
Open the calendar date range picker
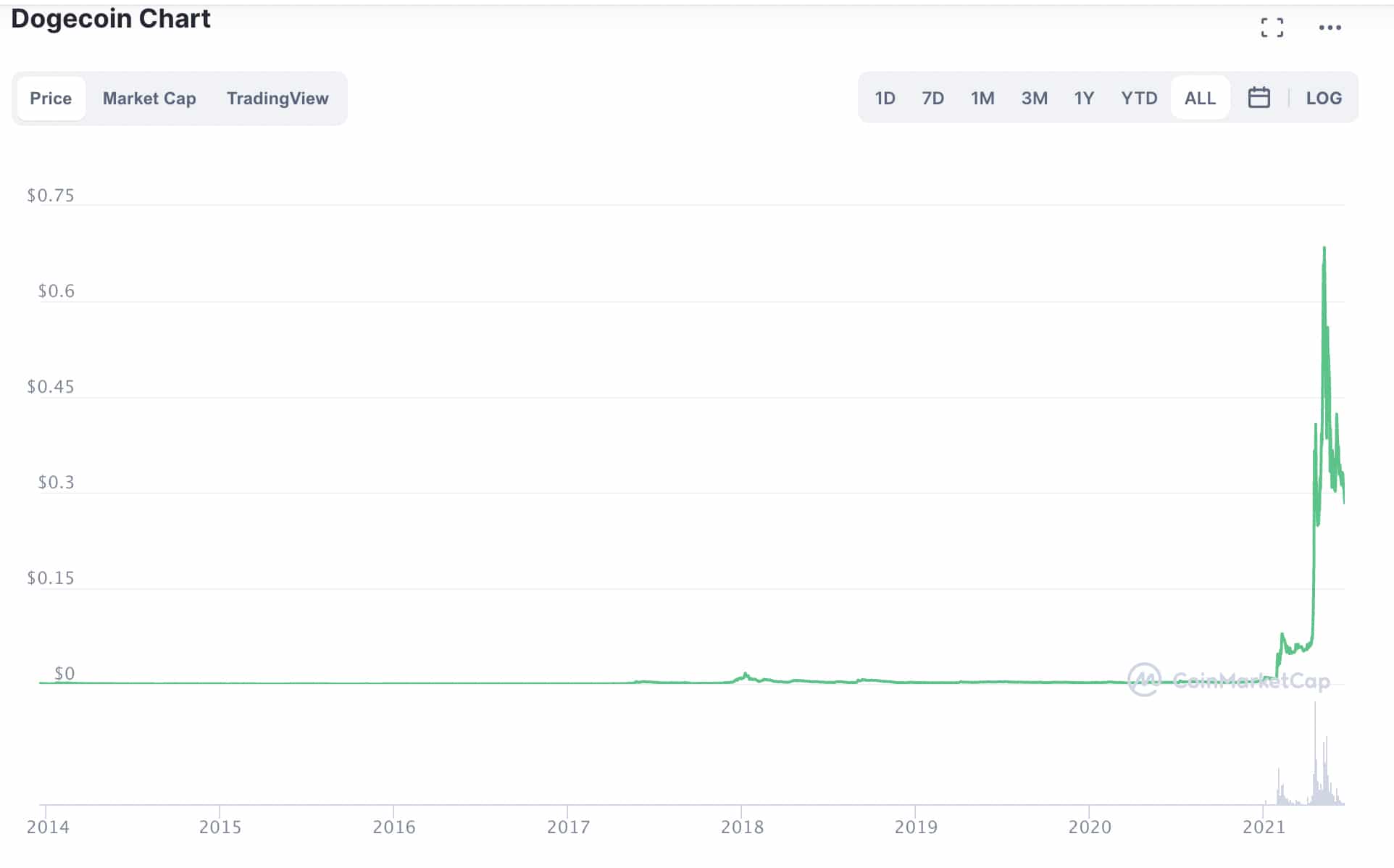coord(1259,97)
